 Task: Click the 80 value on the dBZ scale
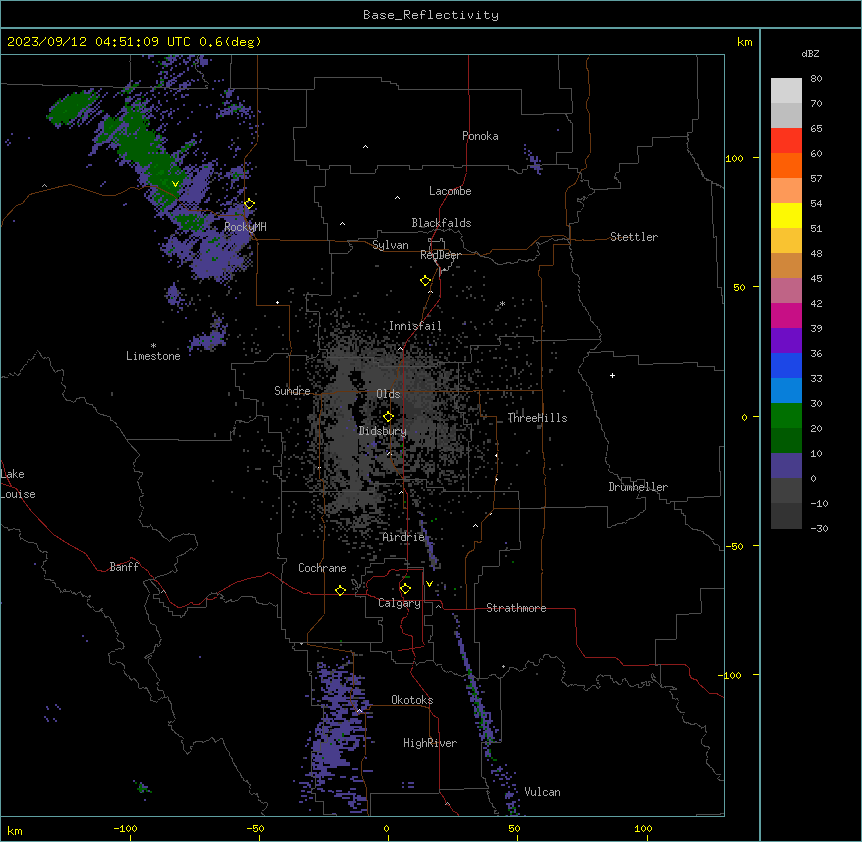point(816,79)
